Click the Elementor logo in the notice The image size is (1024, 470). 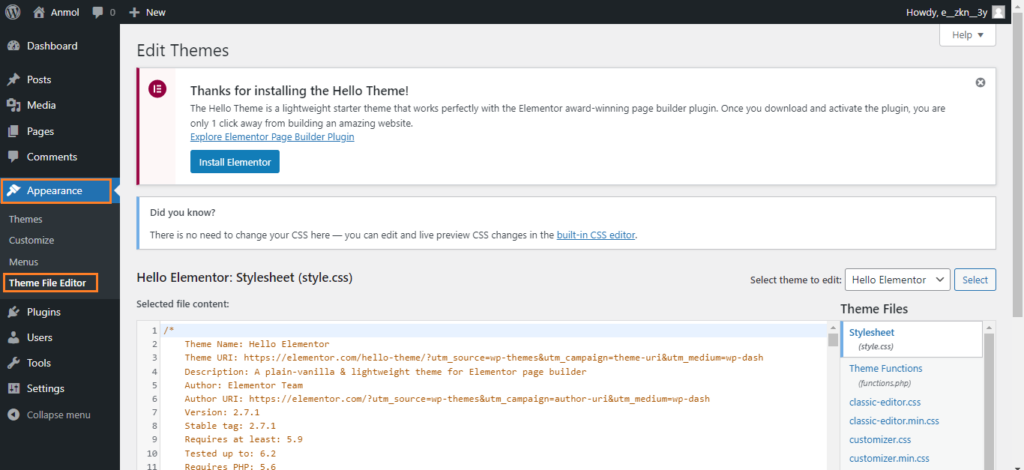pos(157,89)
